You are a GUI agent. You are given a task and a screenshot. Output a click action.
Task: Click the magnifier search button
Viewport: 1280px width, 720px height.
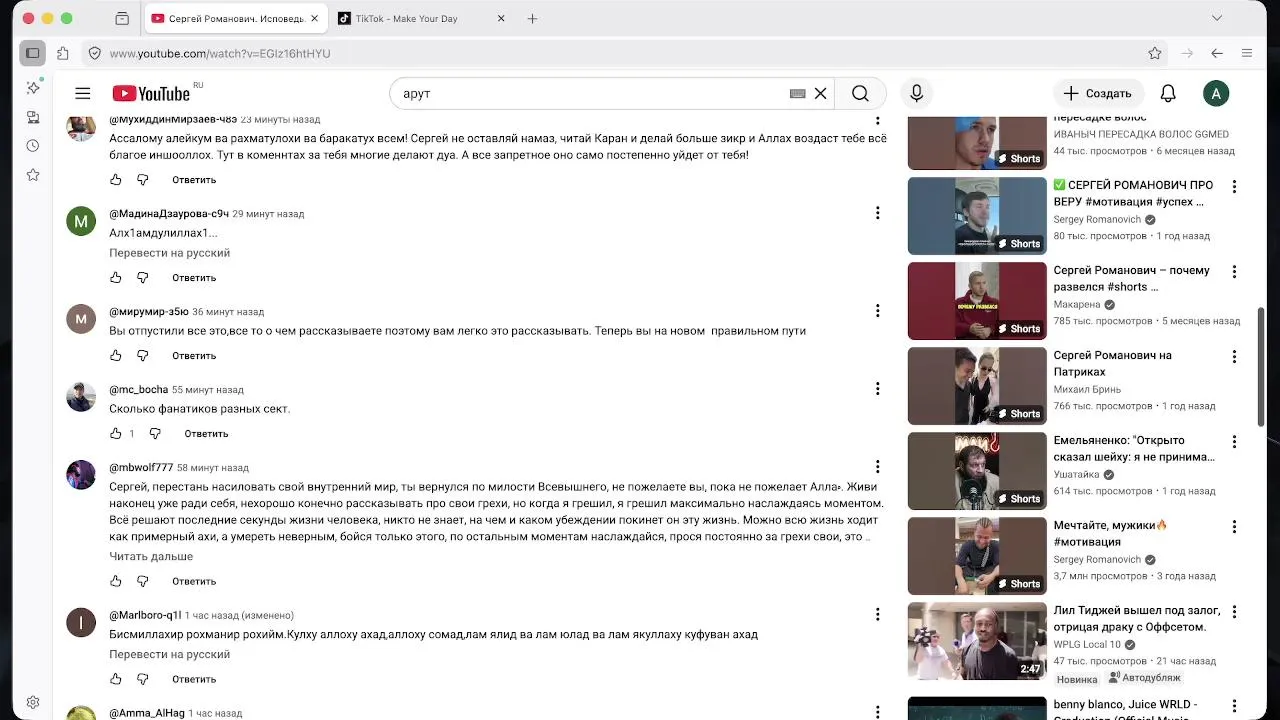[x=860, y=93]
